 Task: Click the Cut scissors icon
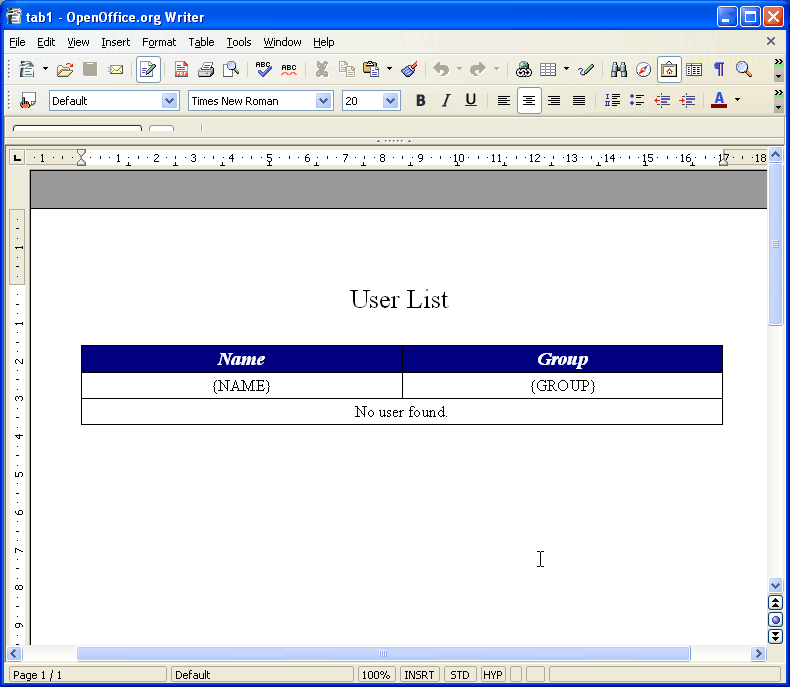point(321,69)
